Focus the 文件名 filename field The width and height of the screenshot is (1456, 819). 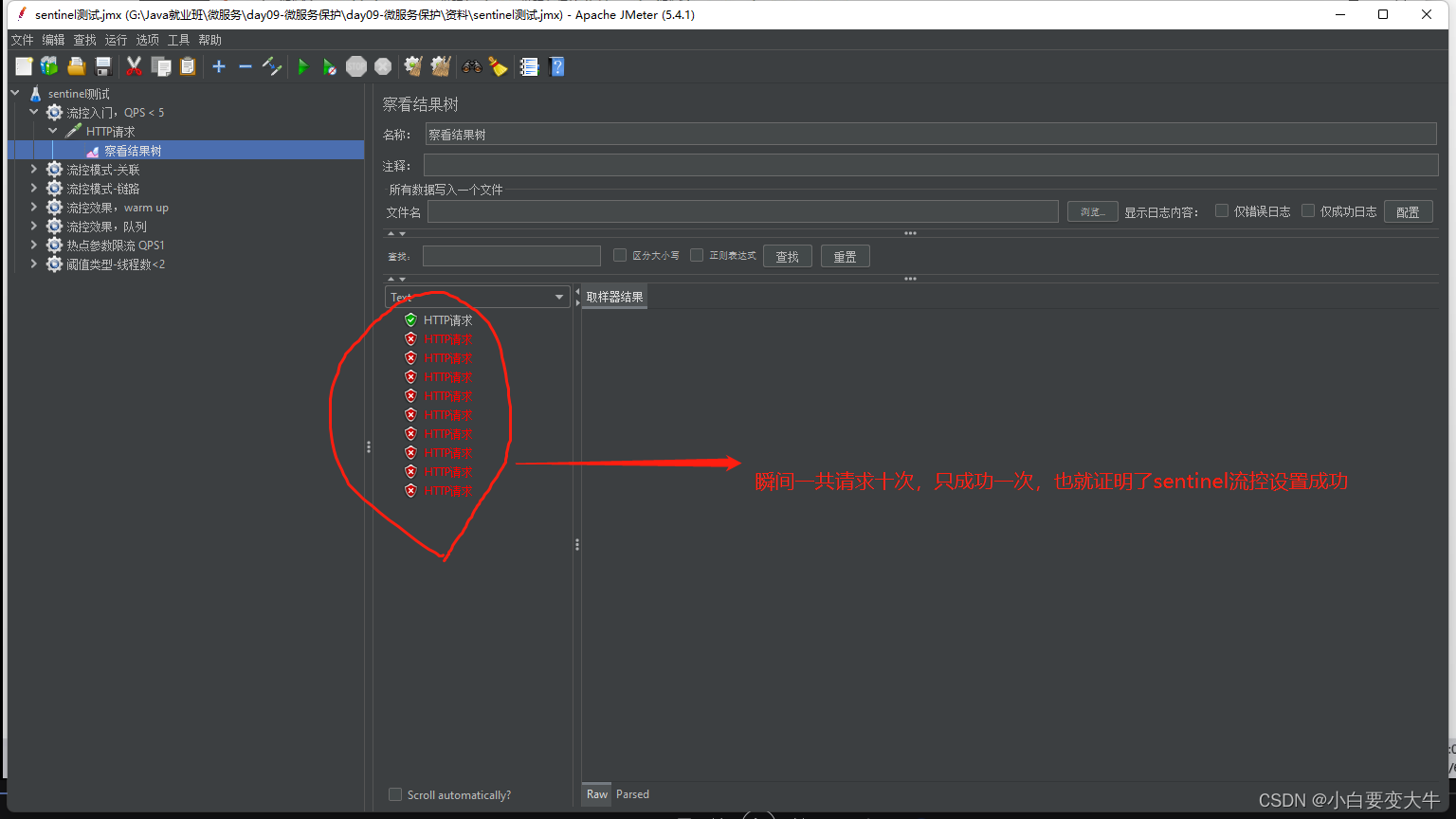(x=742, y=211)
